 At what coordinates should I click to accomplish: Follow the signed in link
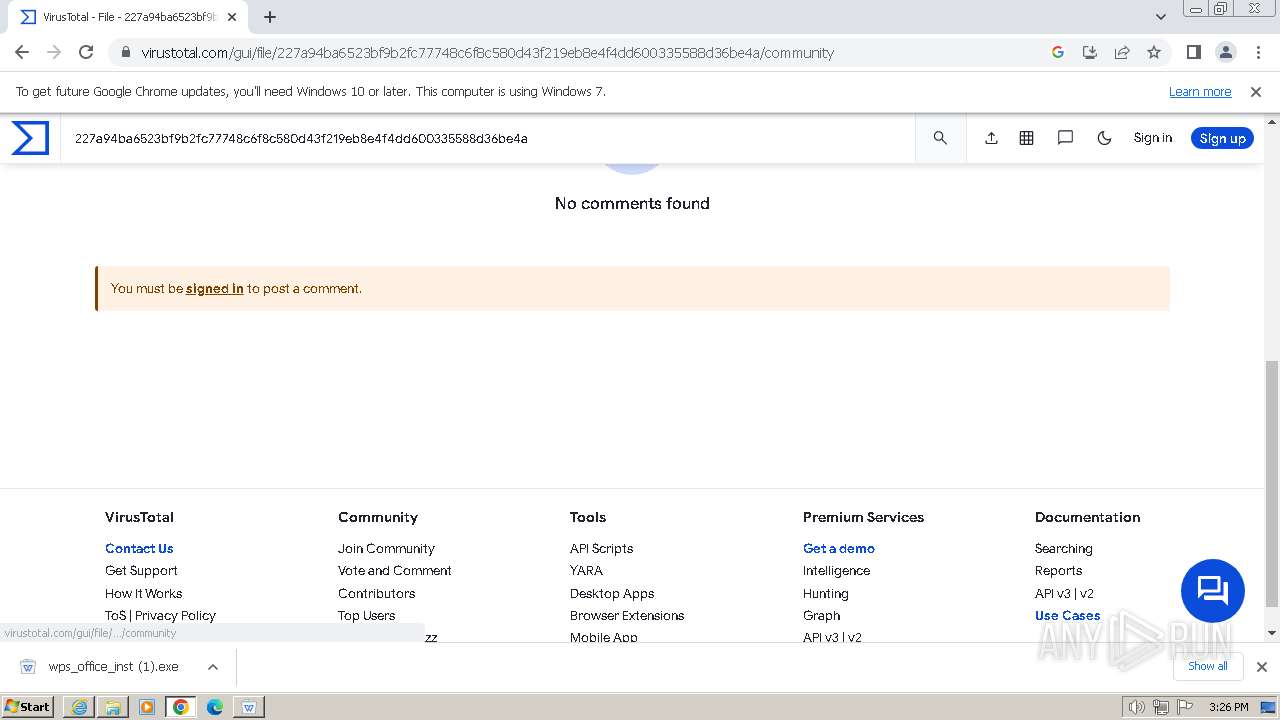coord(214,288)
